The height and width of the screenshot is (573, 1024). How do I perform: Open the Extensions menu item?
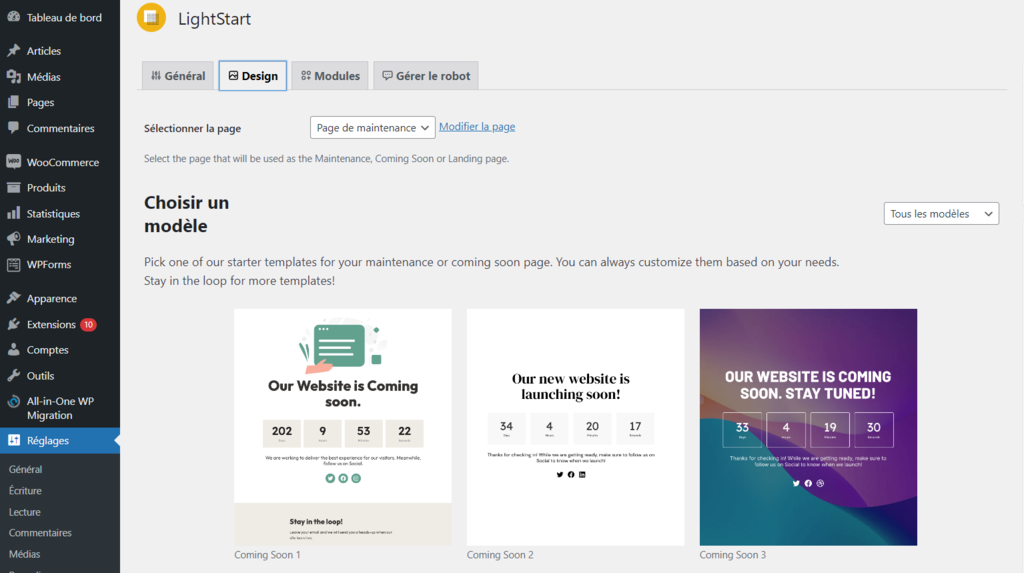tap(60, 324)
